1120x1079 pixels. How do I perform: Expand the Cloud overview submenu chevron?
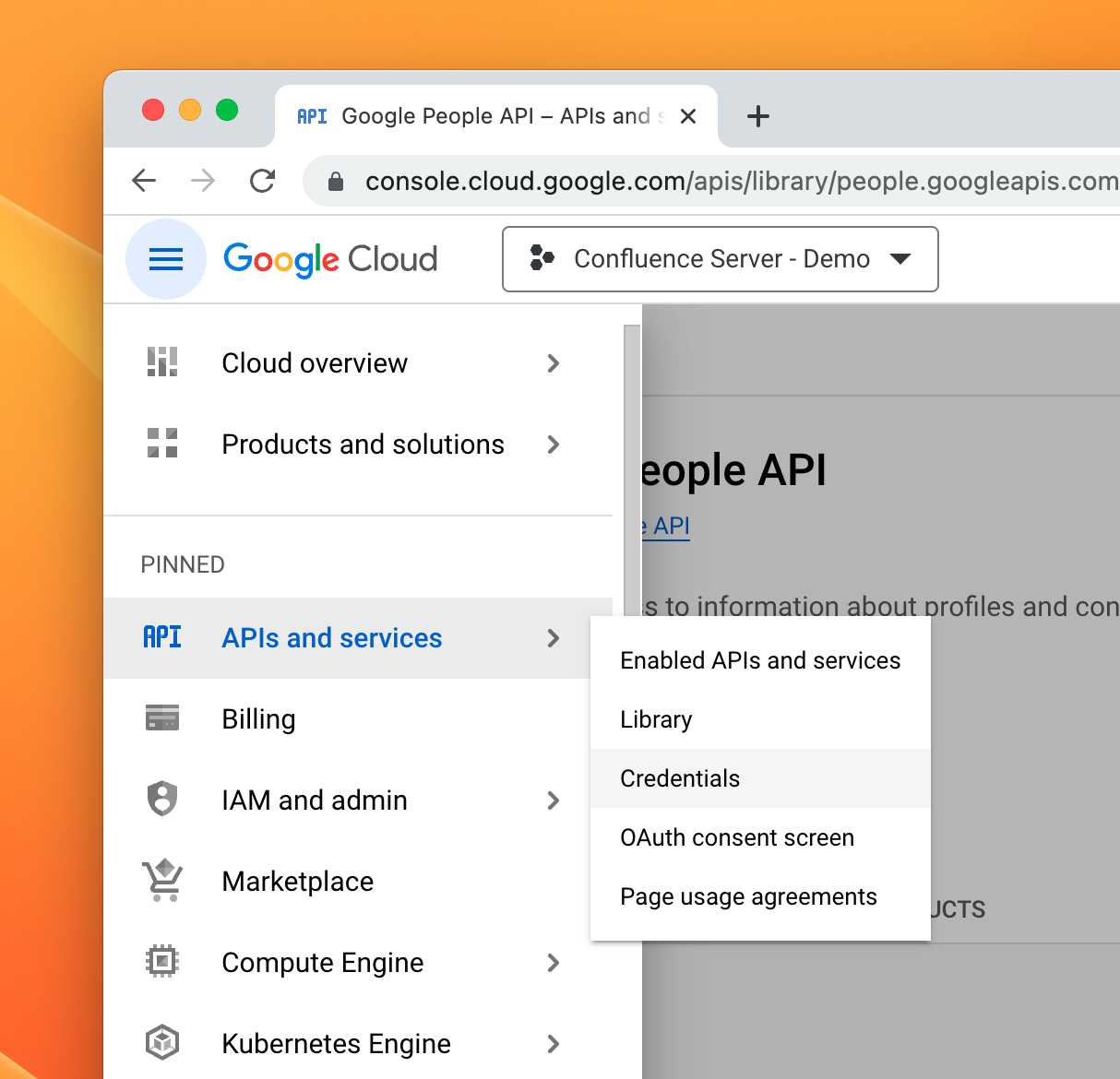point(554,363)
